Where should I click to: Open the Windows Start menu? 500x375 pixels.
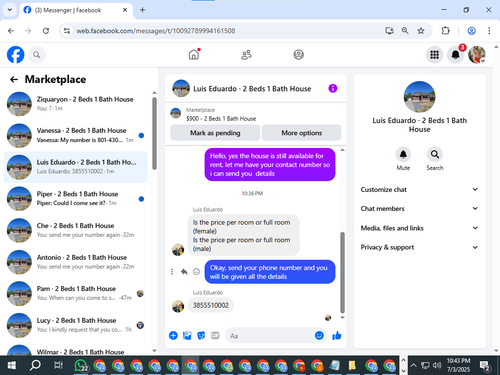click(x=12, y=365)
